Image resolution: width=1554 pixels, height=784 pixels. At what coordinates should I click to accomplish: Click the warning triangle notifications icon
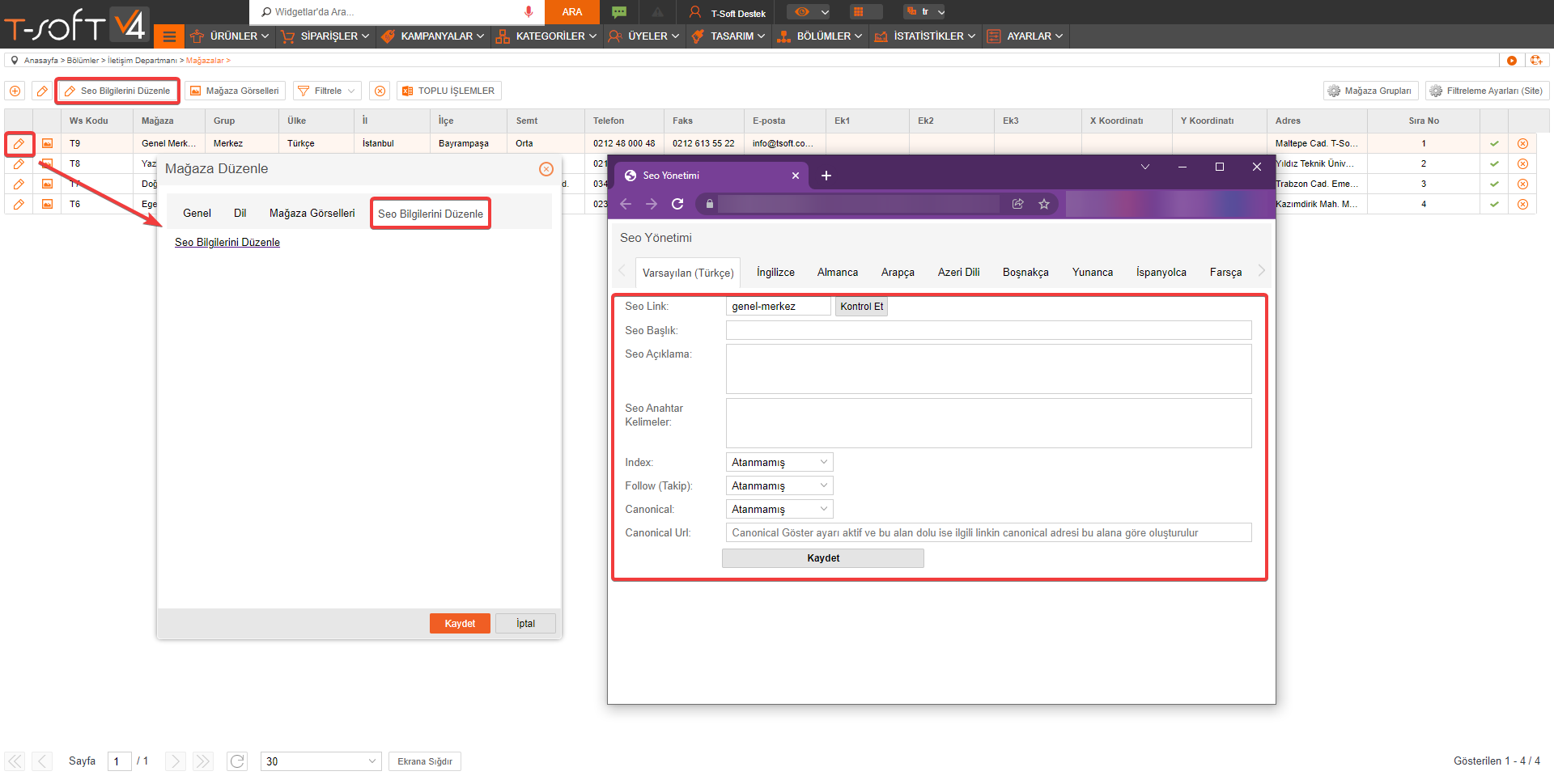pos(657,12)
